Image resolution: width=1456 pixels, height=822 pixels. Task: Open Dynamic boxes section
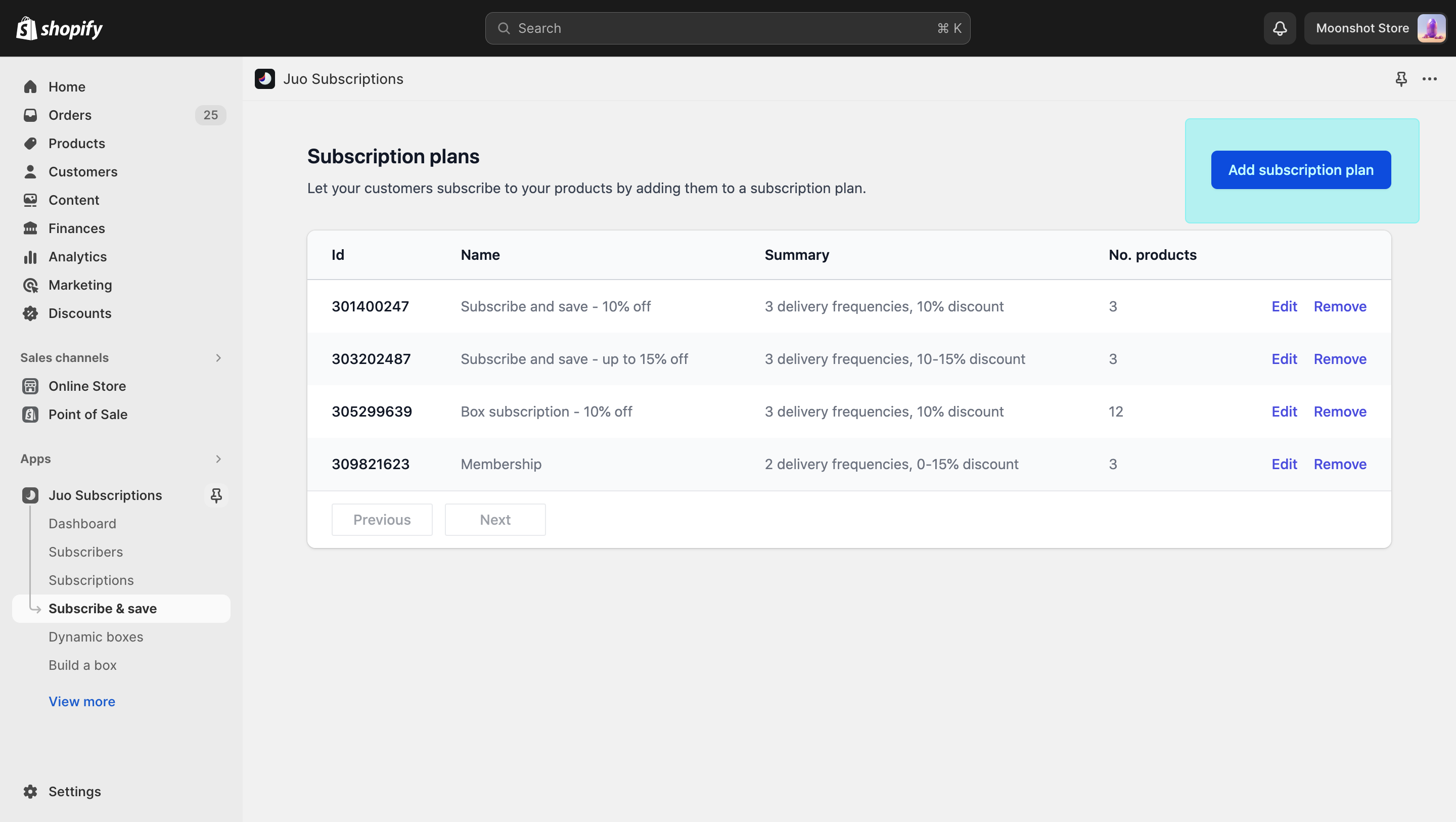[x=95, y=637]
